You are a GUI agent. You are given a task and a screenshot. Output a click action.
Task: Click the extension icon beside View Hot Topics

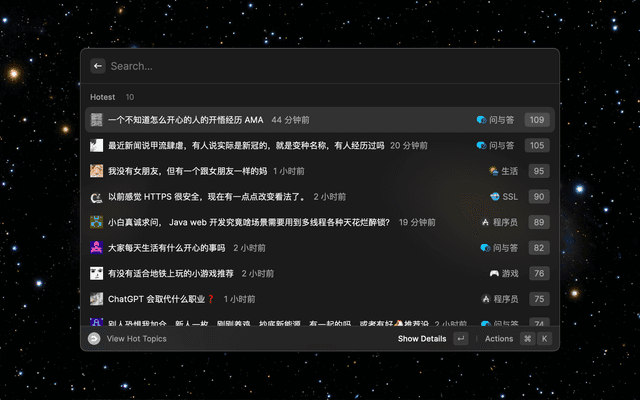coord(94,339)
